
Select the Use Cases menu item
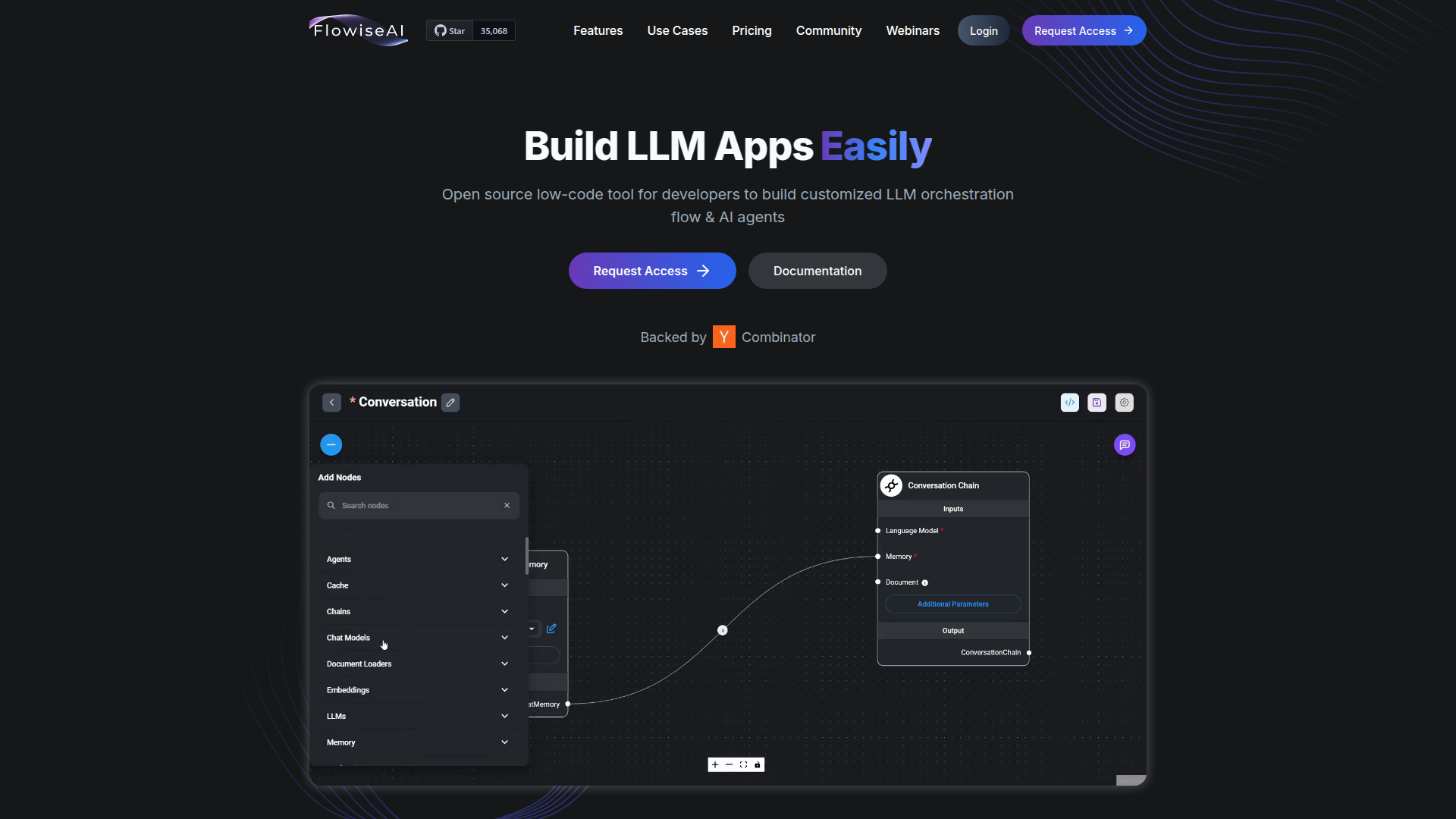(677, 30)
